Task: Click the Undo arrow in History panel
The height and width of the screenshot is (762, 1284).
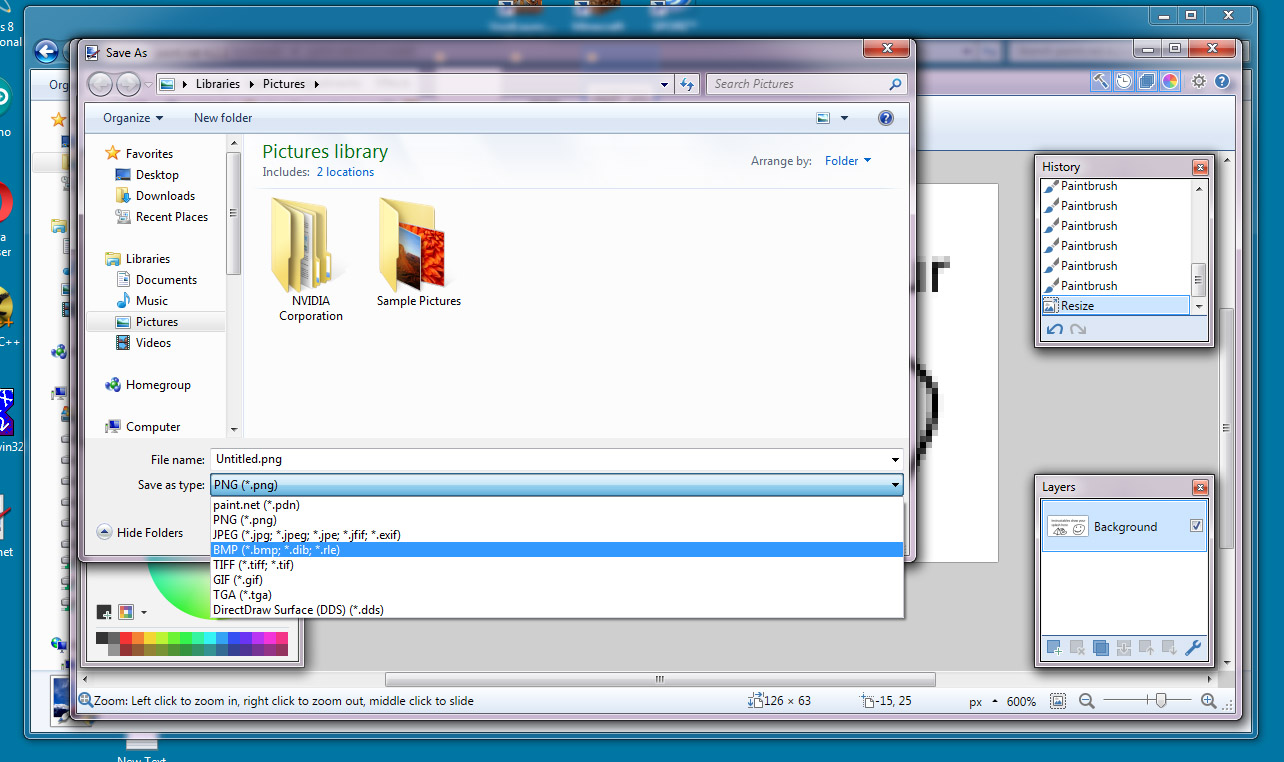Action: pyautogui.click(x=1054, y=330)
